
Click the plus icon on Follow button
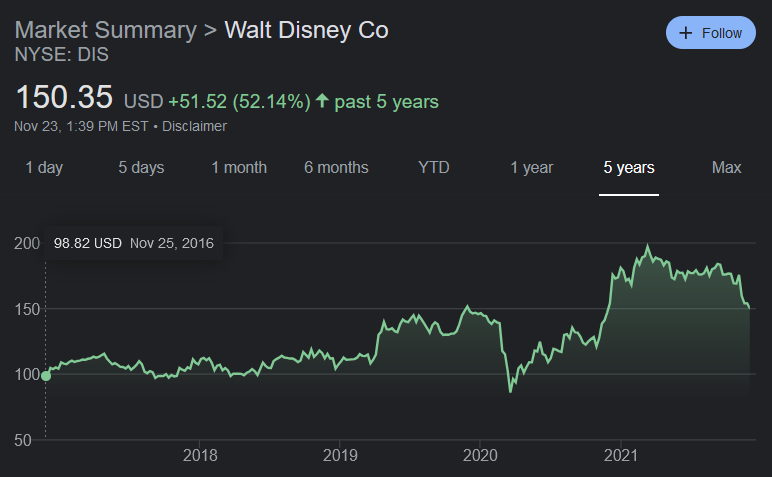(686, 33)
